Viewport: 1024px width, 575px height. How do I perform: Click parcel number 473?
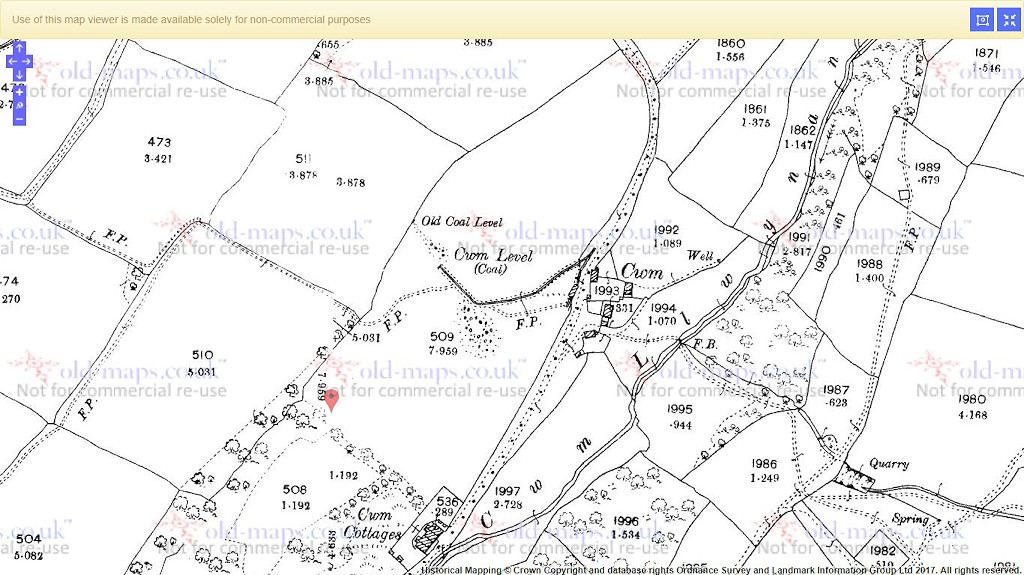[x=159, y=142]
